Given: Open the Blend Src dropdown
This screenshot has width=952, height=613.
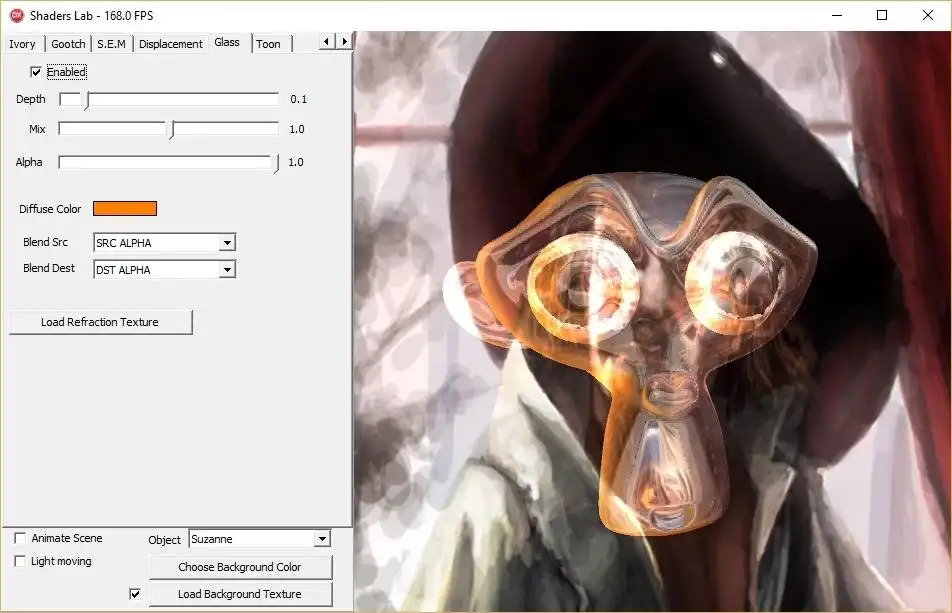Looking at the screenshot, I should click(227, 243).
